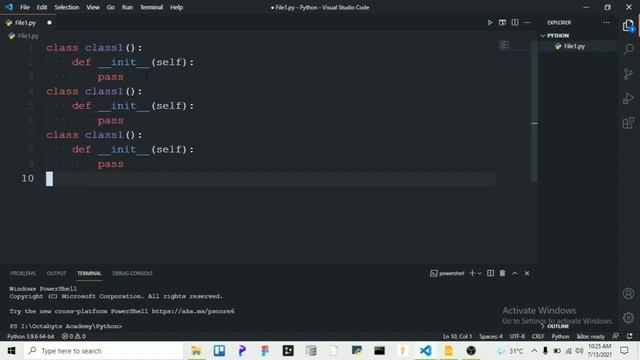This screenshot has width=640, height=360.
Task: Open the launch profile dropdown beside plus
Action: click(480, 273)
